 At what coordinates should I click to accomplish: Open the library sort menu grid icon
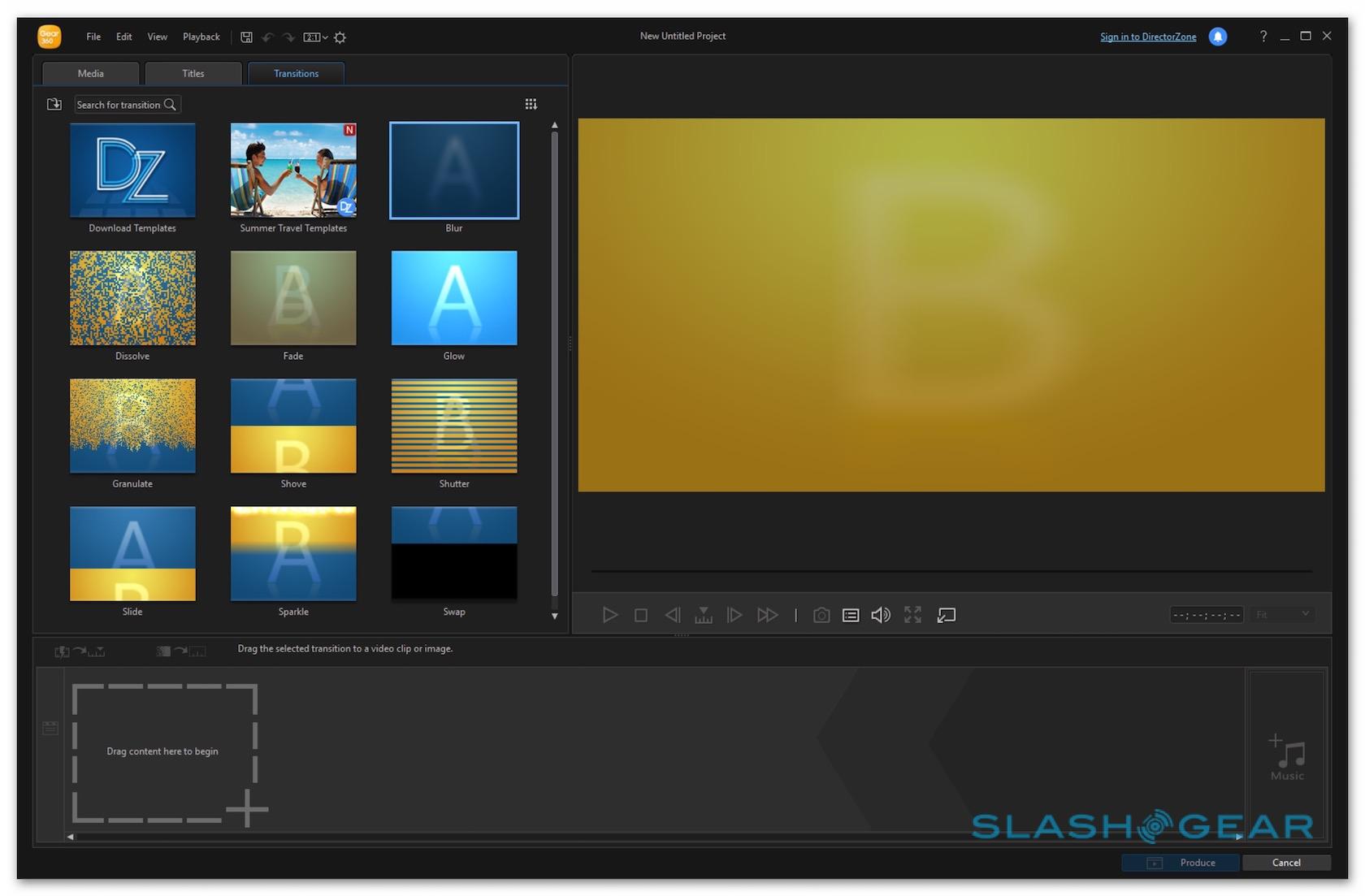531,104
